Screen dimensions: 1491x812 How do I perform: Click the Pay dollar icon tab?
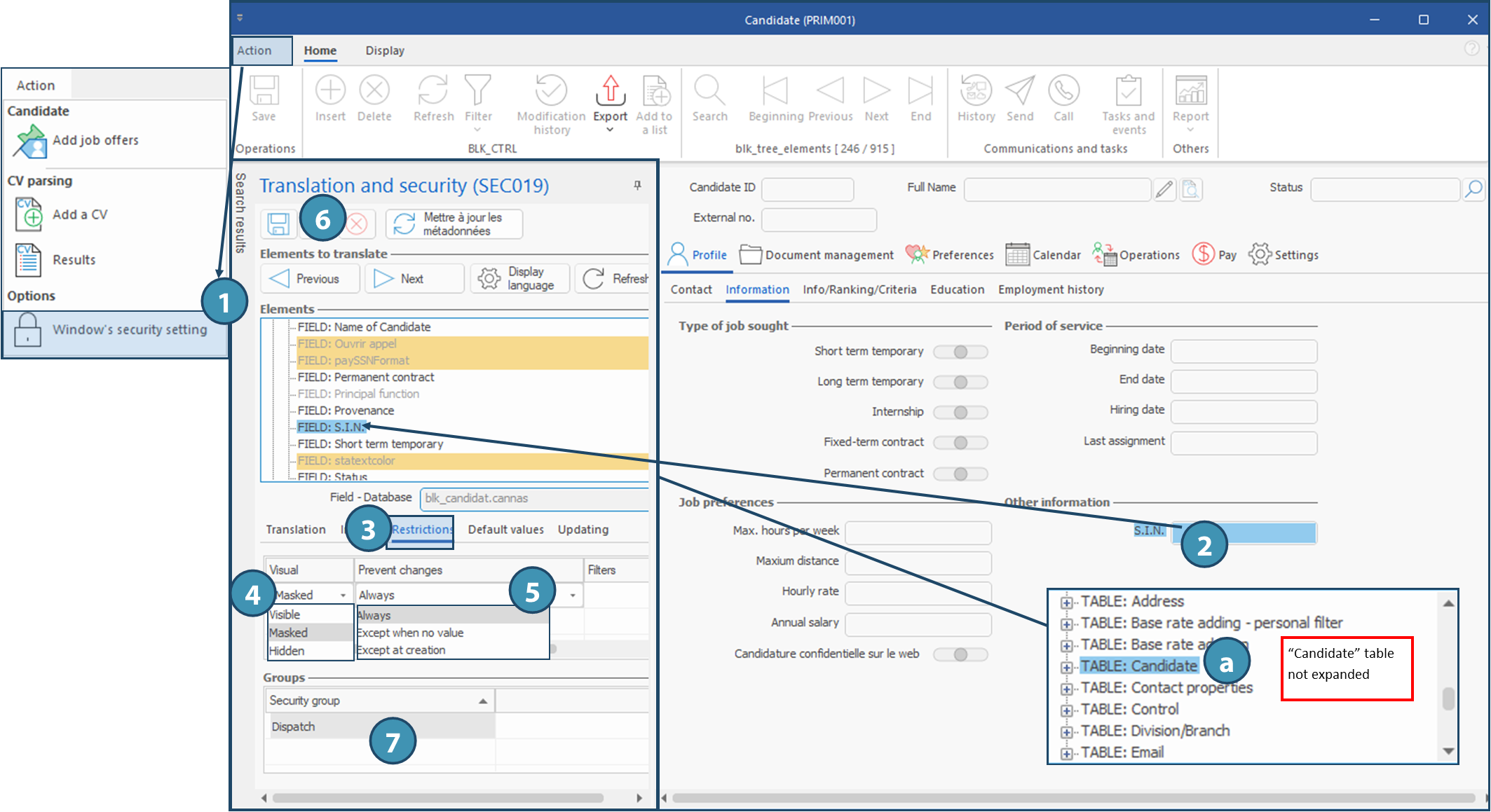(1203, 254)
